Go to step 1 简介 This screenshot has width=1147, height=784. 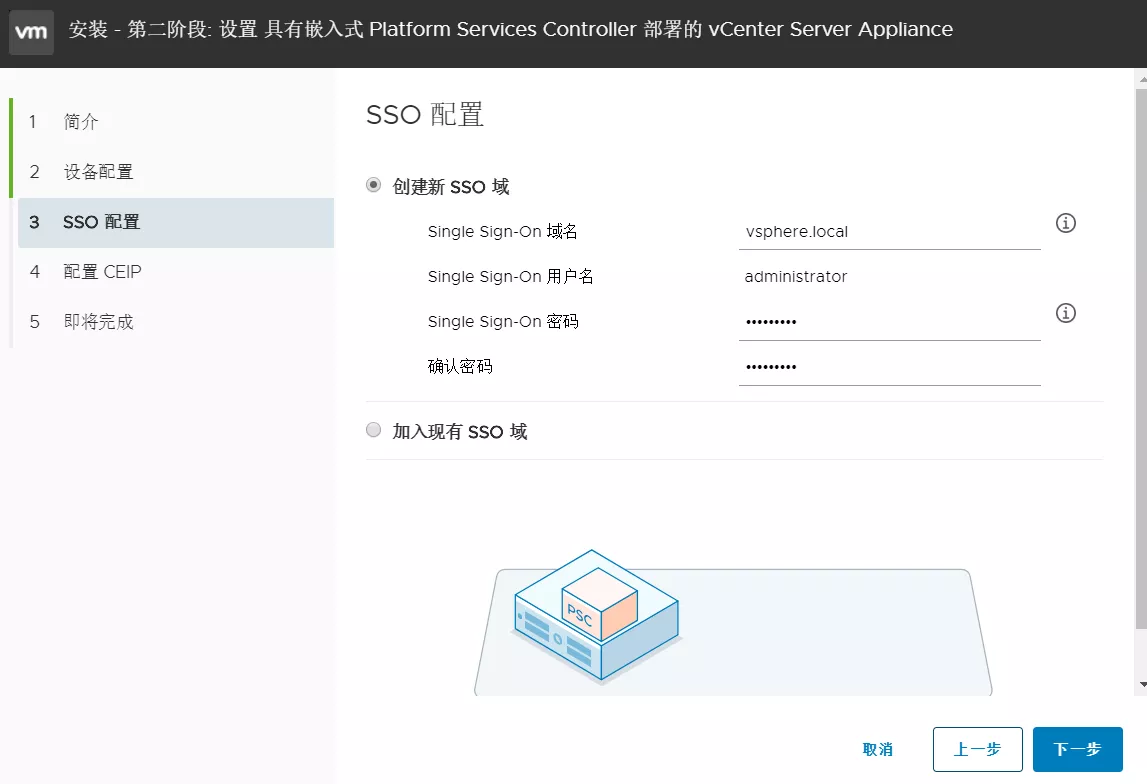(81, 122)
